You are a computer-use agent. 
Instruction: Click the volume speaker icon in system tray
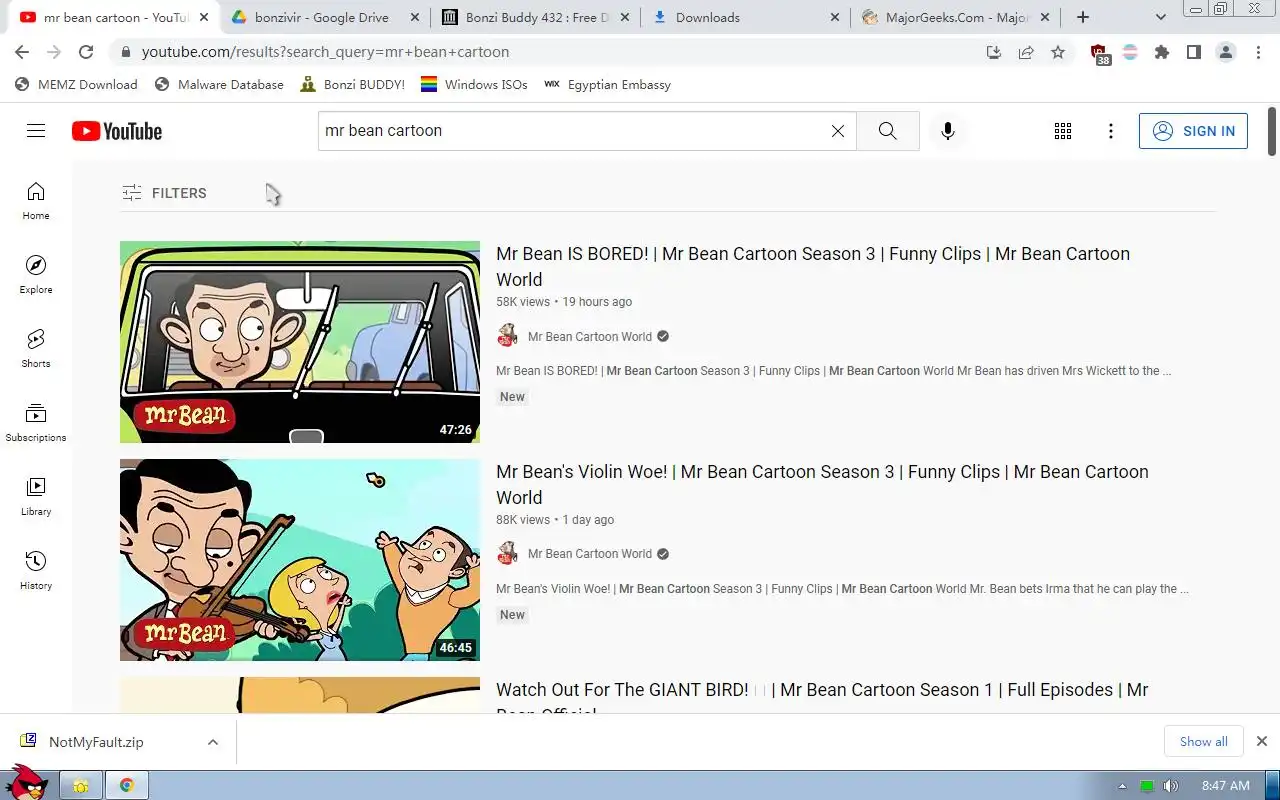(x=1171, y=786)
